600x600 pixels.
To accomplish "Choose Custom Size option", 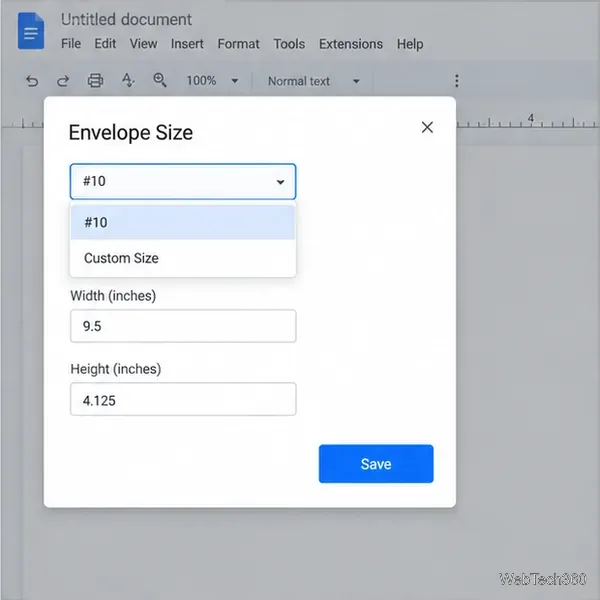I will [x=183, y=258].
